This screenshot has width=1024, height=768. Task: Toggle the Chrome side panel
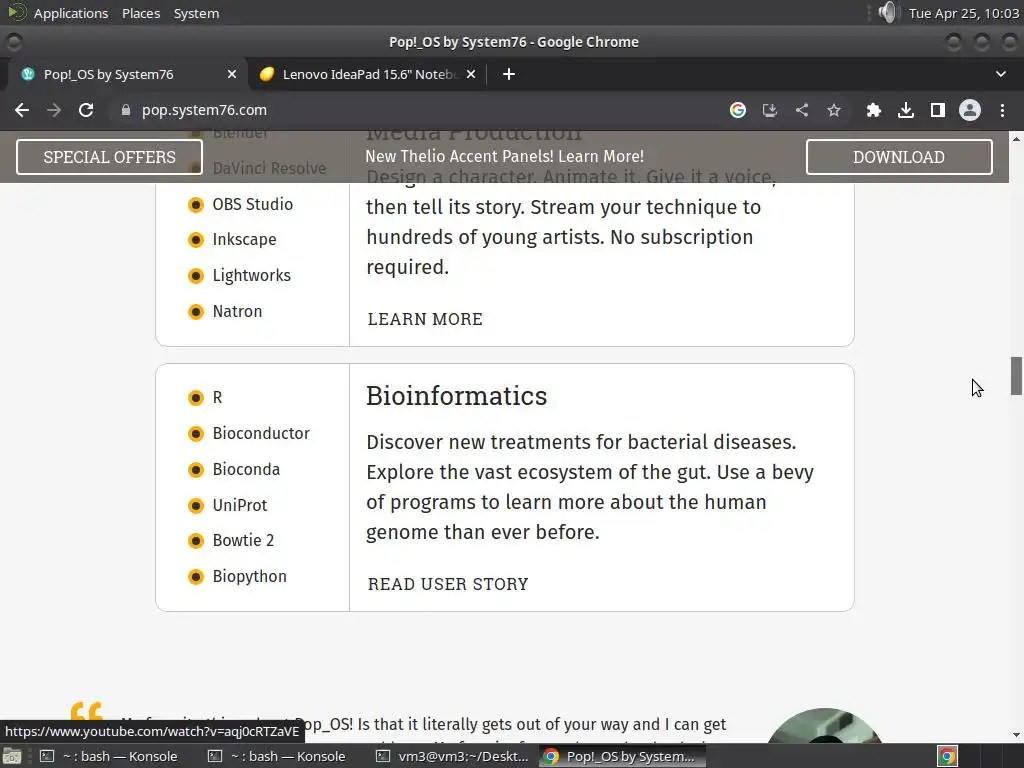click(938, 110)
